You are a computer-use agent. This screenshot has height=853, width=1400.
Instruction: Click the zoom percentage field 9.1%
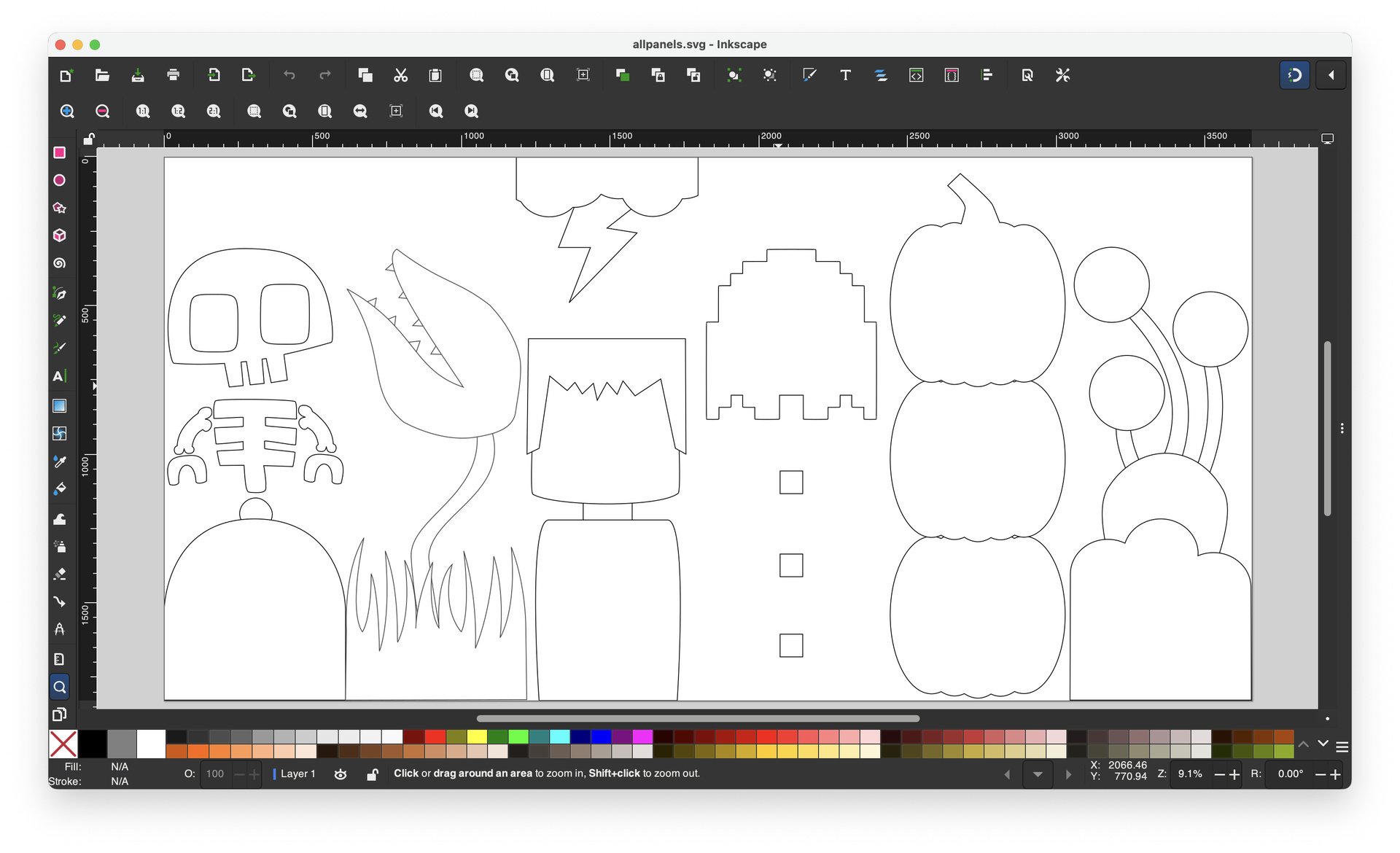pos(1191,774)
